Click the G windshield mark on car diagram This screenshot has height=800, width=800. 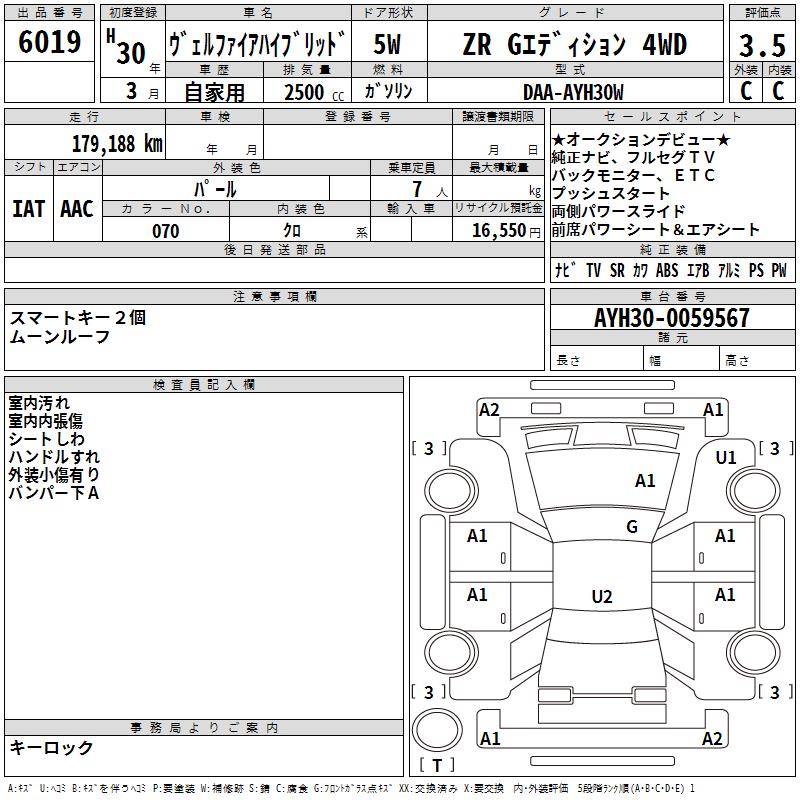point(631,527)
